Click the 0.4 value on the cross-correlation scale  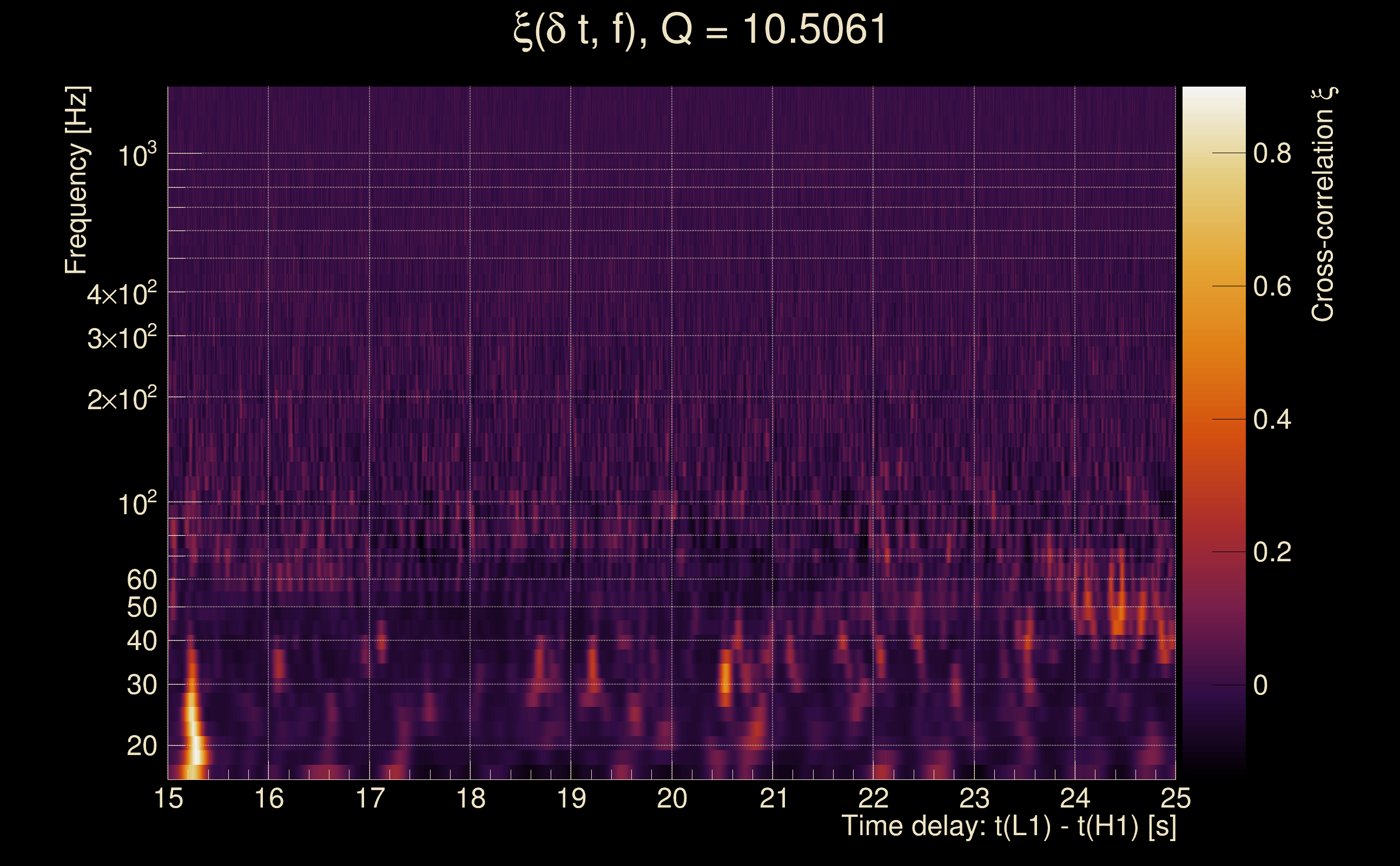pos(1272,420)
